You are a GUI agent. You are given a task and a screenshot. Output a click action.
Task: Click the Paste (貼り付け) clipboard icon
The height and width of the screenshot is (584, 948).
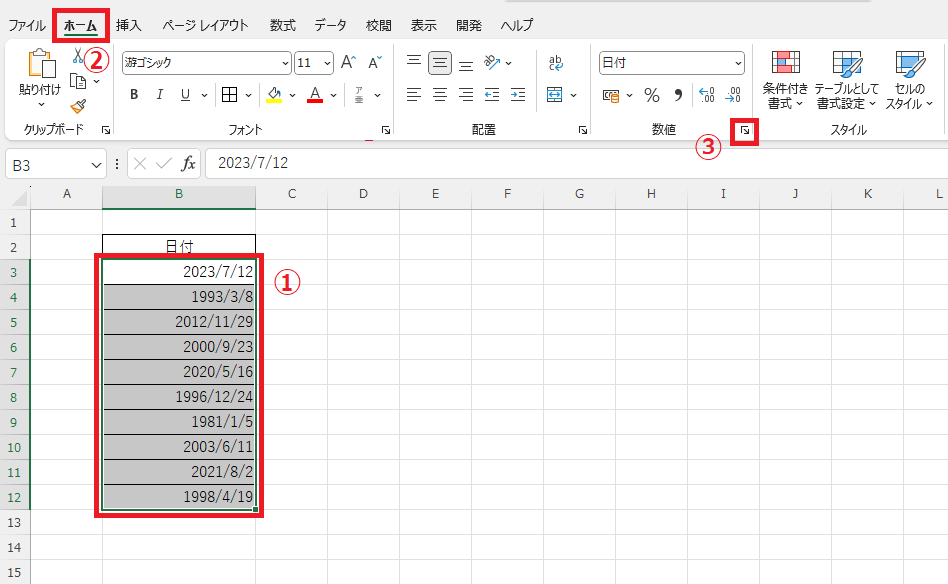coord(41,63)
